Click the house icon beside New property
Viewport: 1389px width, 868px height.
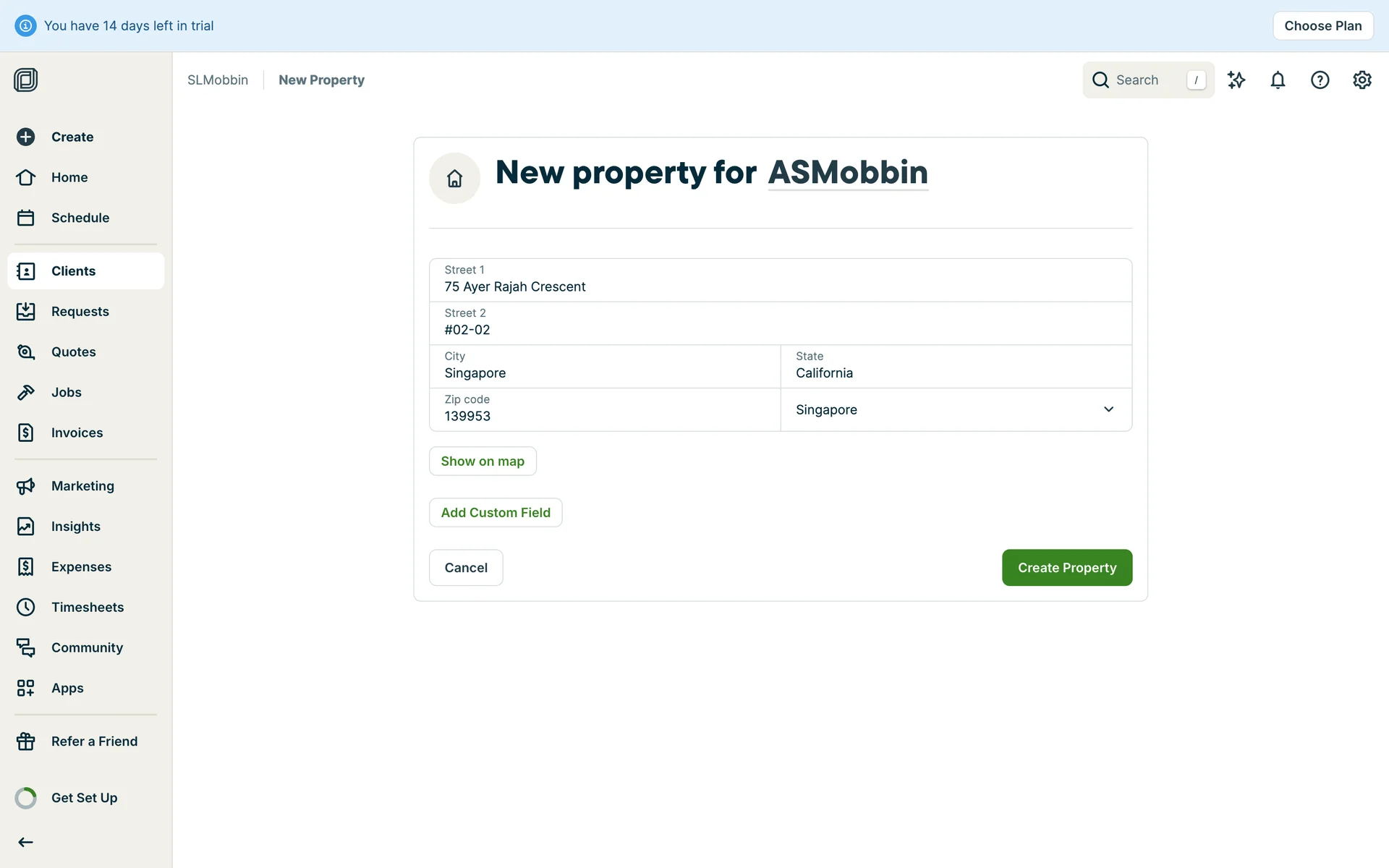454,178
